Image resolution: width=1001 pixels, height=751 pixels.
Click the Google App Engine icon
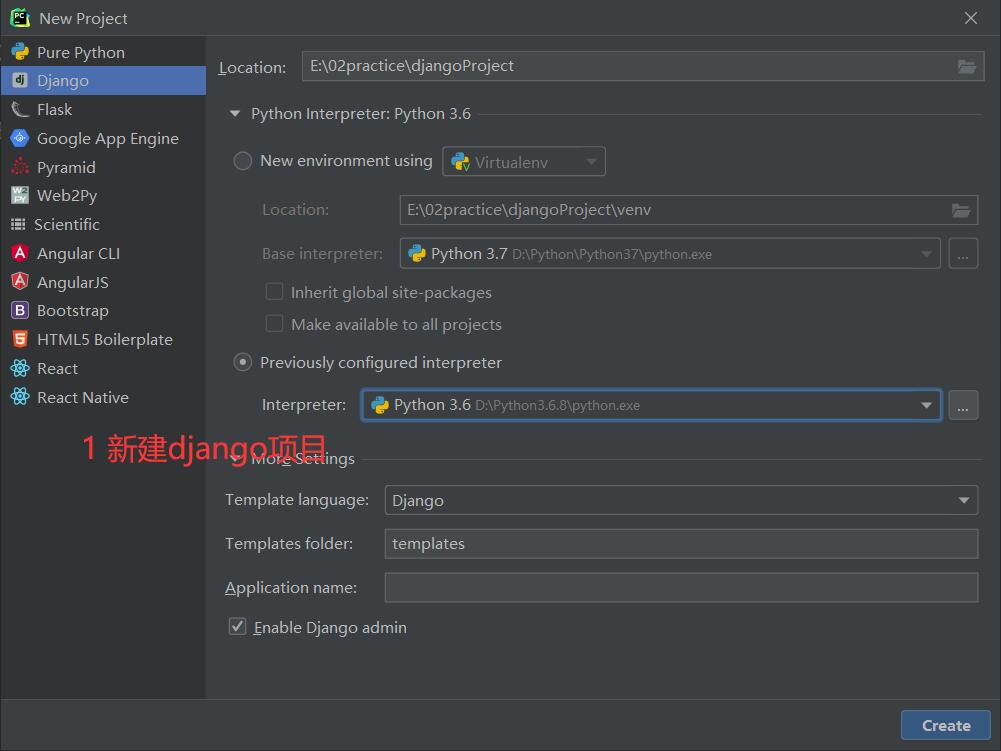[x=20, y=138]
